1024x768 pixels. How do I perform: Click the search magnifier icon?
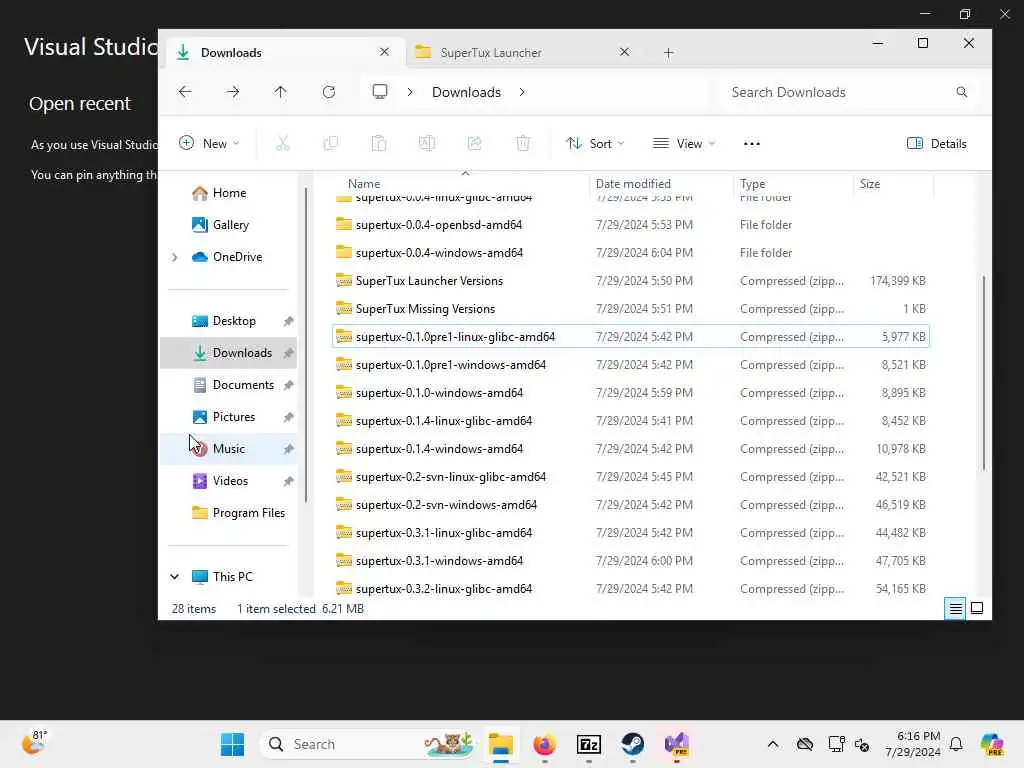961,92
